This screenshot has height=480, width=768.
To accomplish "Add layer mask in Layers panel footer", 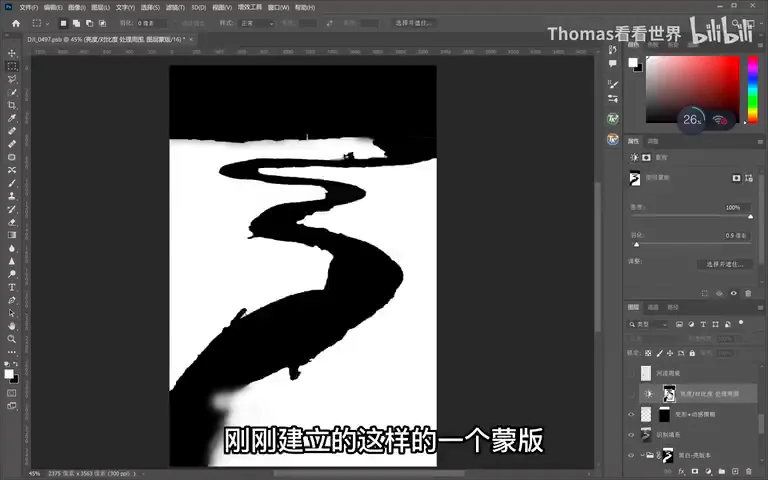I will pyautogui.click(x=695, y=471).
